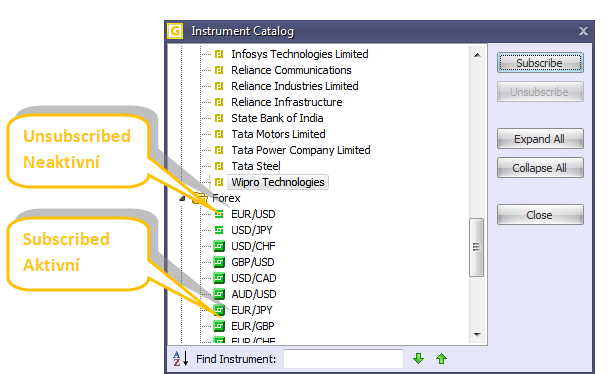This screenshot has height=374, width=609.
Task: Click the vertical scrollbar thumb
Action: [x=477, y=247]
